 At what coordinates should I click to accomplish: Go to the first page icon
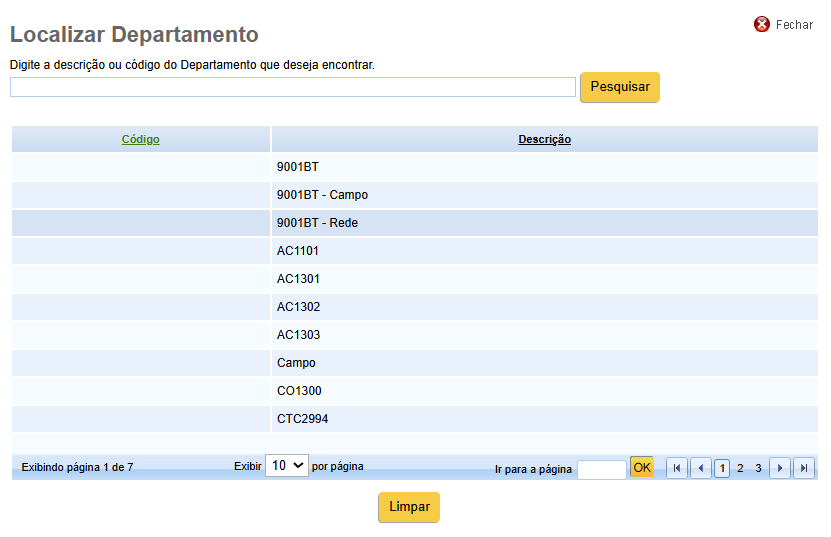click(677, 468)
